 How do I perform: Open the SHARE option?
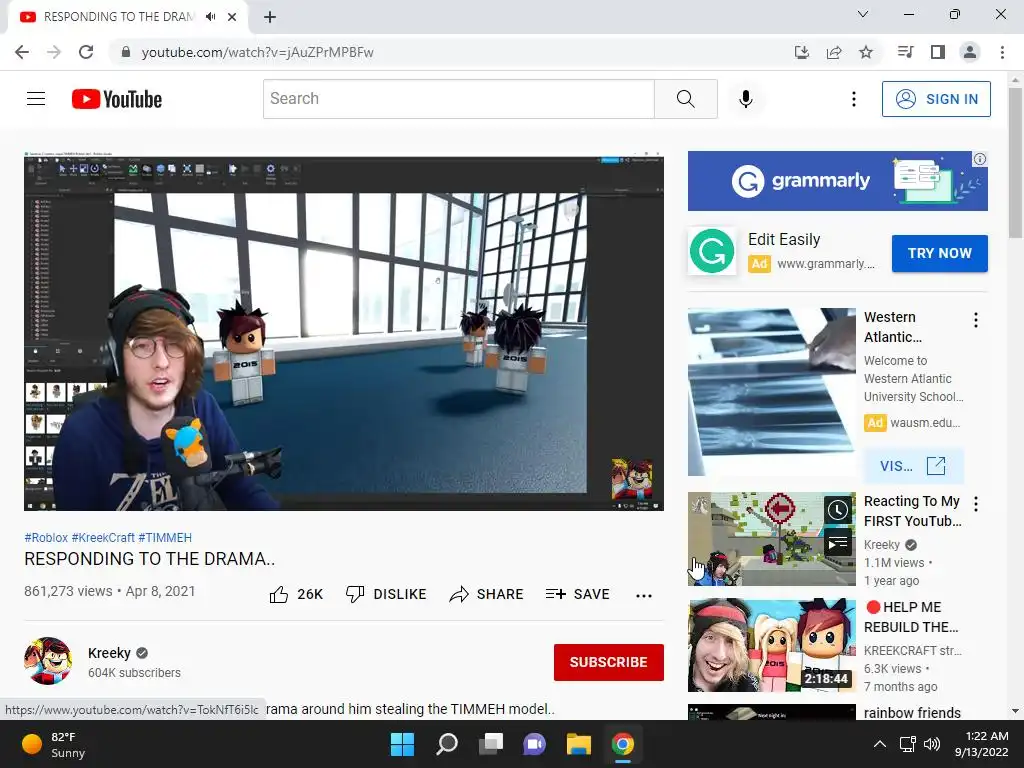[x=487, y=594]
